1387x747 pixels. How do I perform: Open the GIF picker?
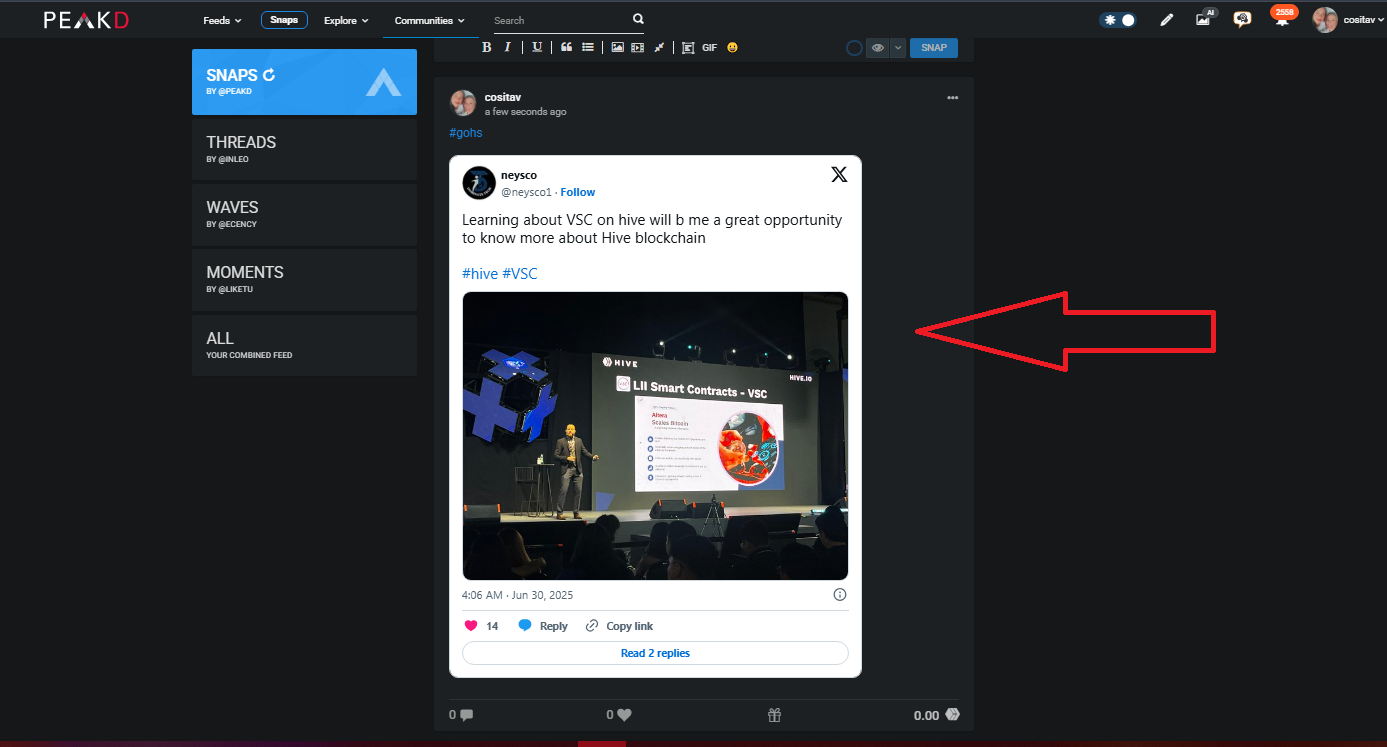click(710, 47)
